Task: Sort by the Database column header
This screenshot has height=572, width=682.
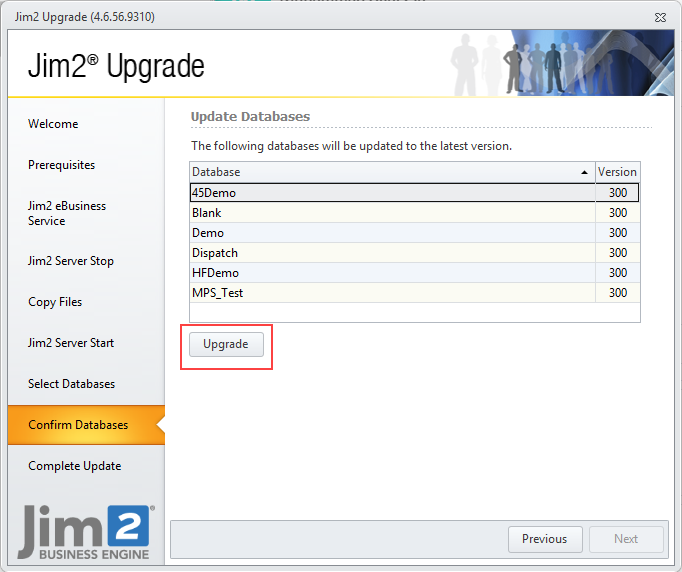Action: [392, 172]
